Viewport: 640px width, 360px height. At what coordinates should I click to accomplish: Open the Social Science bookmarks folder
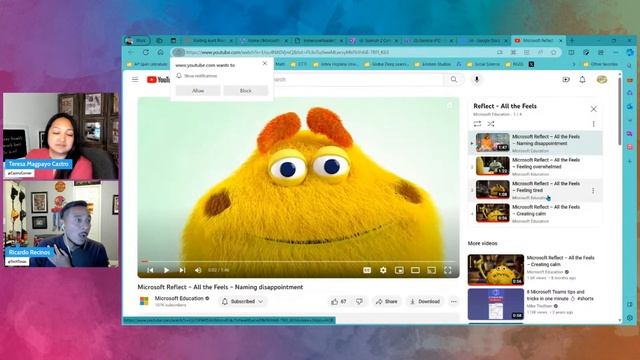[484, 64]
